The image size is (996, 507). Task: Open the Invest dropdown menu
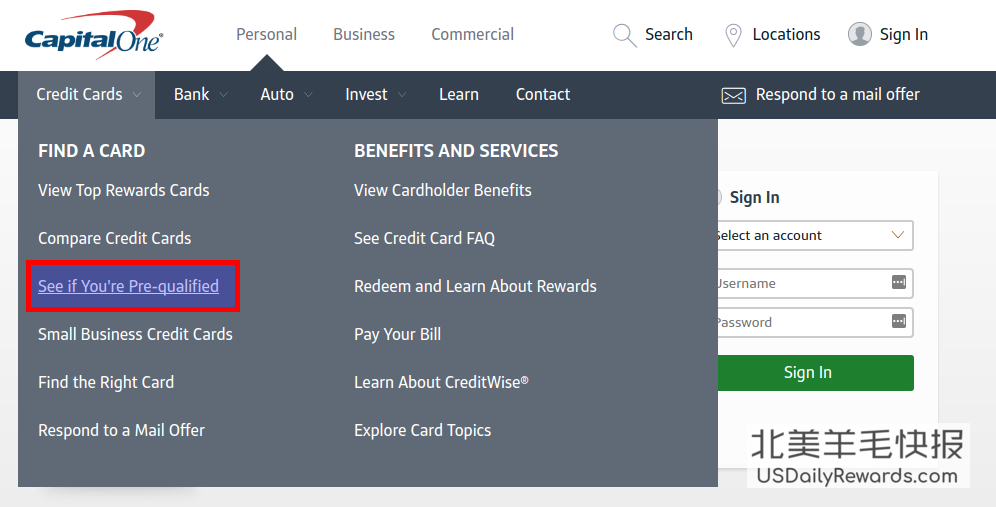375,95
